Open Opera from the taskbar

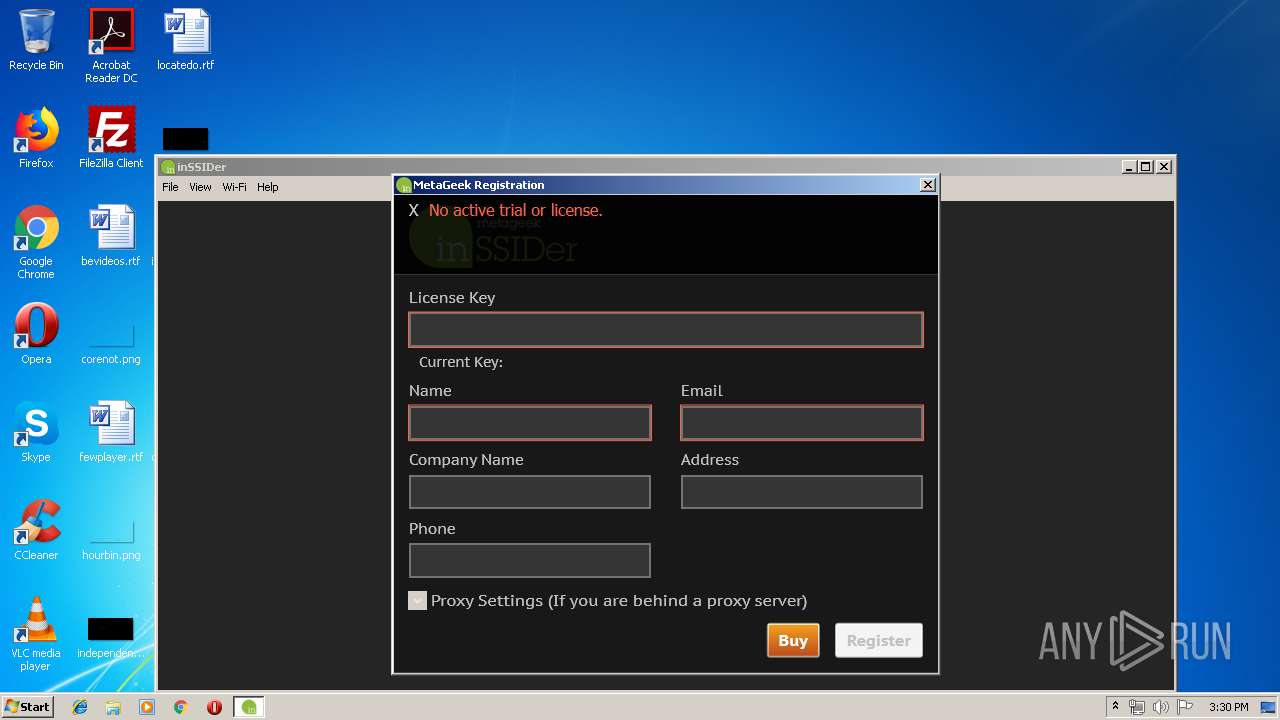(214, 707)
